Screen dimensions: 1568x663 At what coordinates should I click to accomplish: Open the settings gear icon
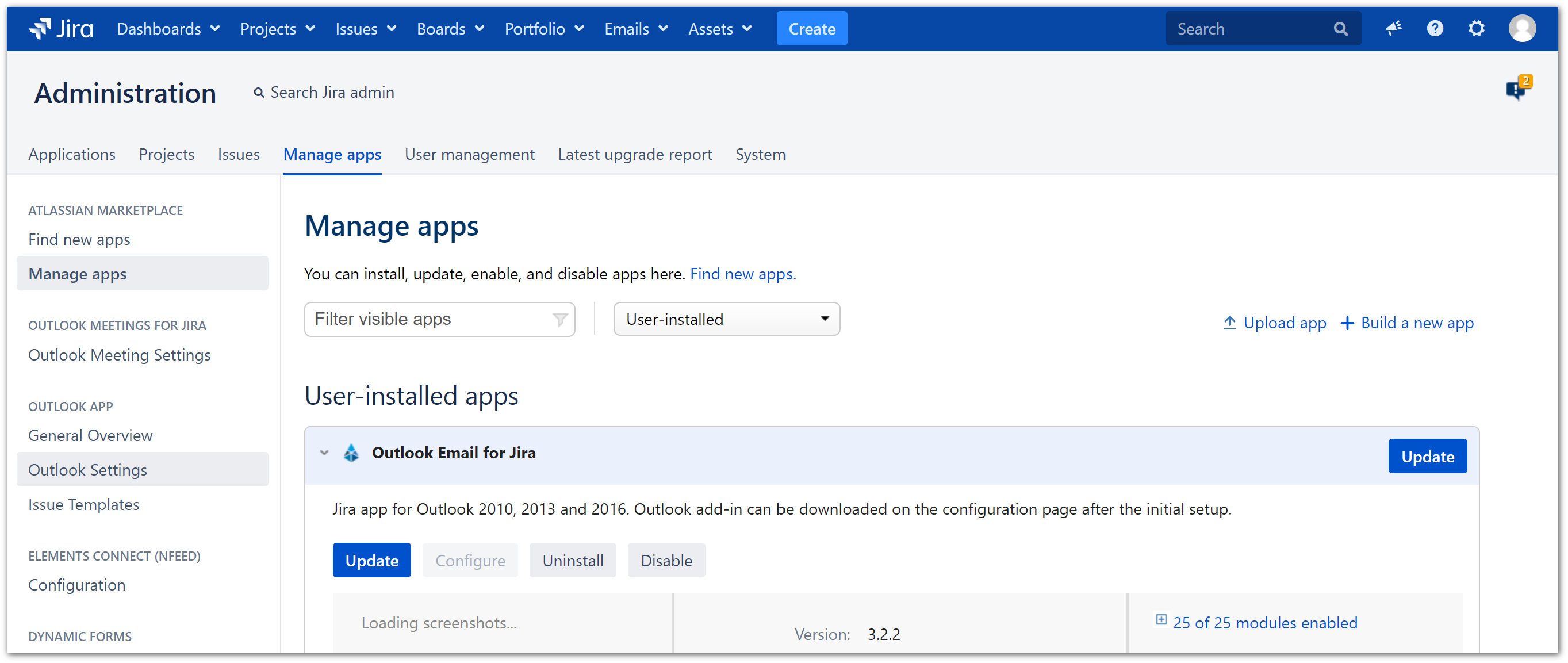[1475, 29]
